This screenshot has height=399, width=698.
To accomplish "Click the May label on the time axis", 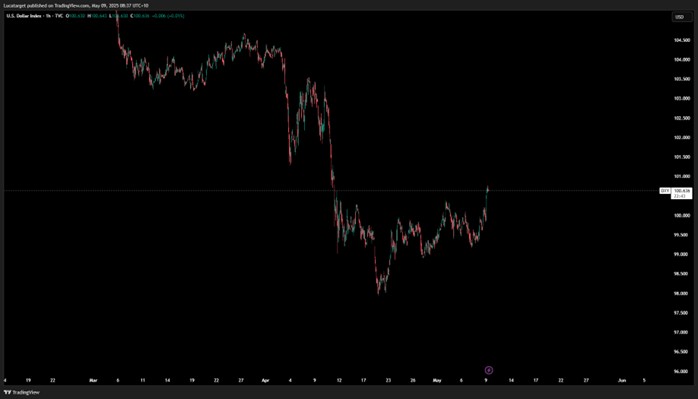I will (x=437, y=380).
